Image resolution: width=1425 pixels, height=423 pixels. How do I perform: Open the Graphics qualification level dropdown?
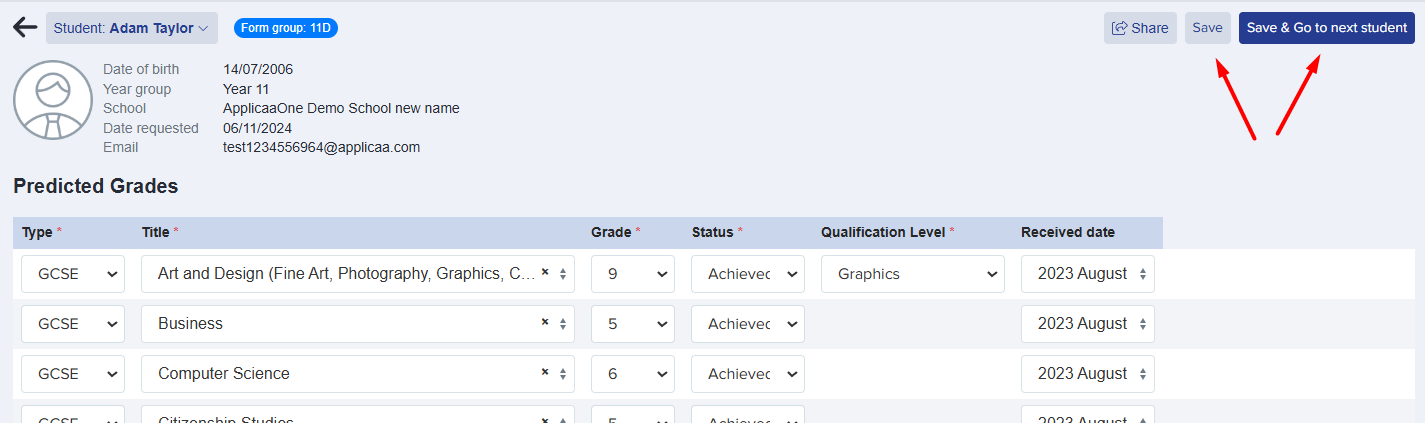click(x=913, y=274)
